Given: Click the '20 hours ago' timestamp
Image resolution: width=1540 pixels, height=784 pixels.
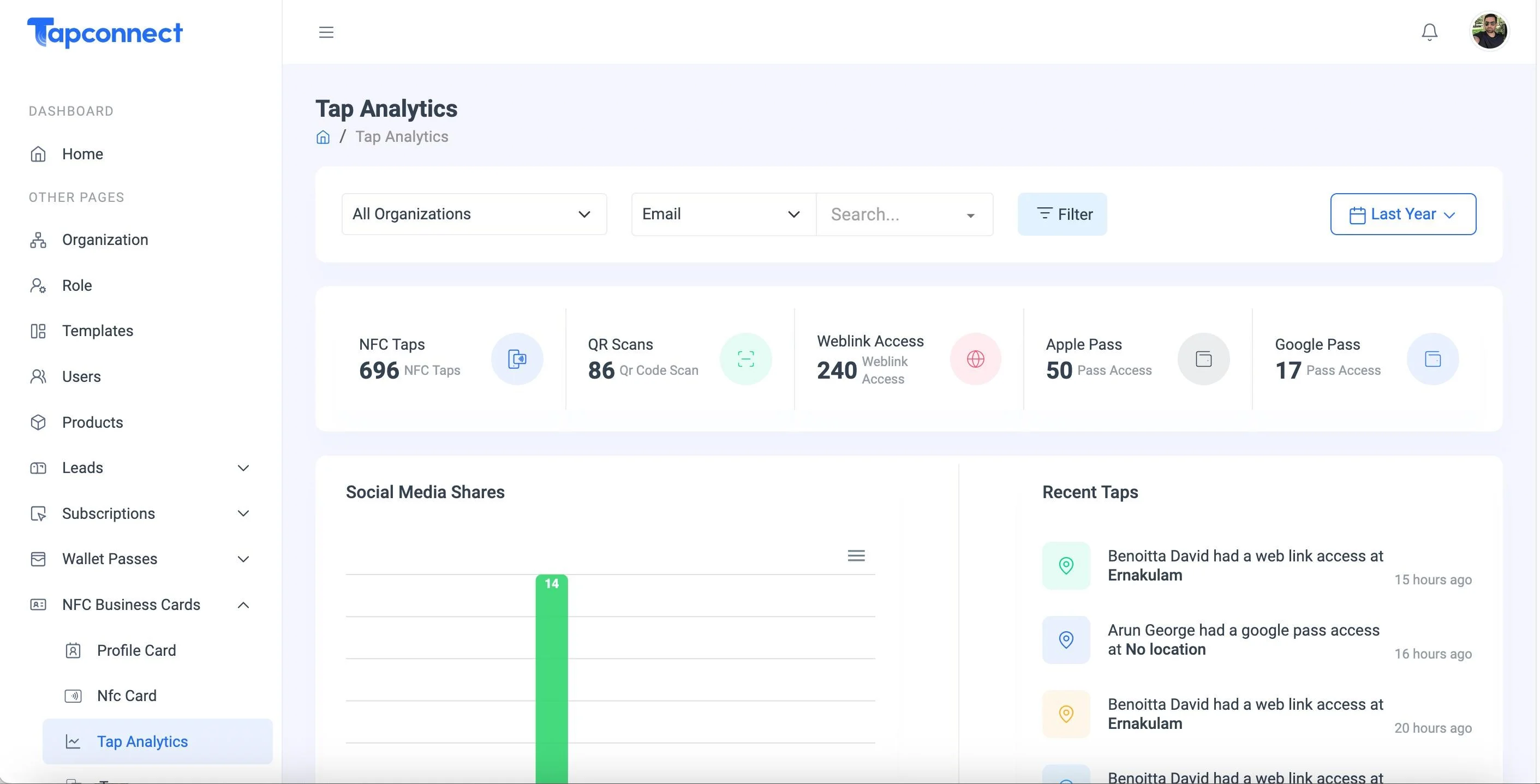Looking at the screenshot, I should (x=1433, y=728).
